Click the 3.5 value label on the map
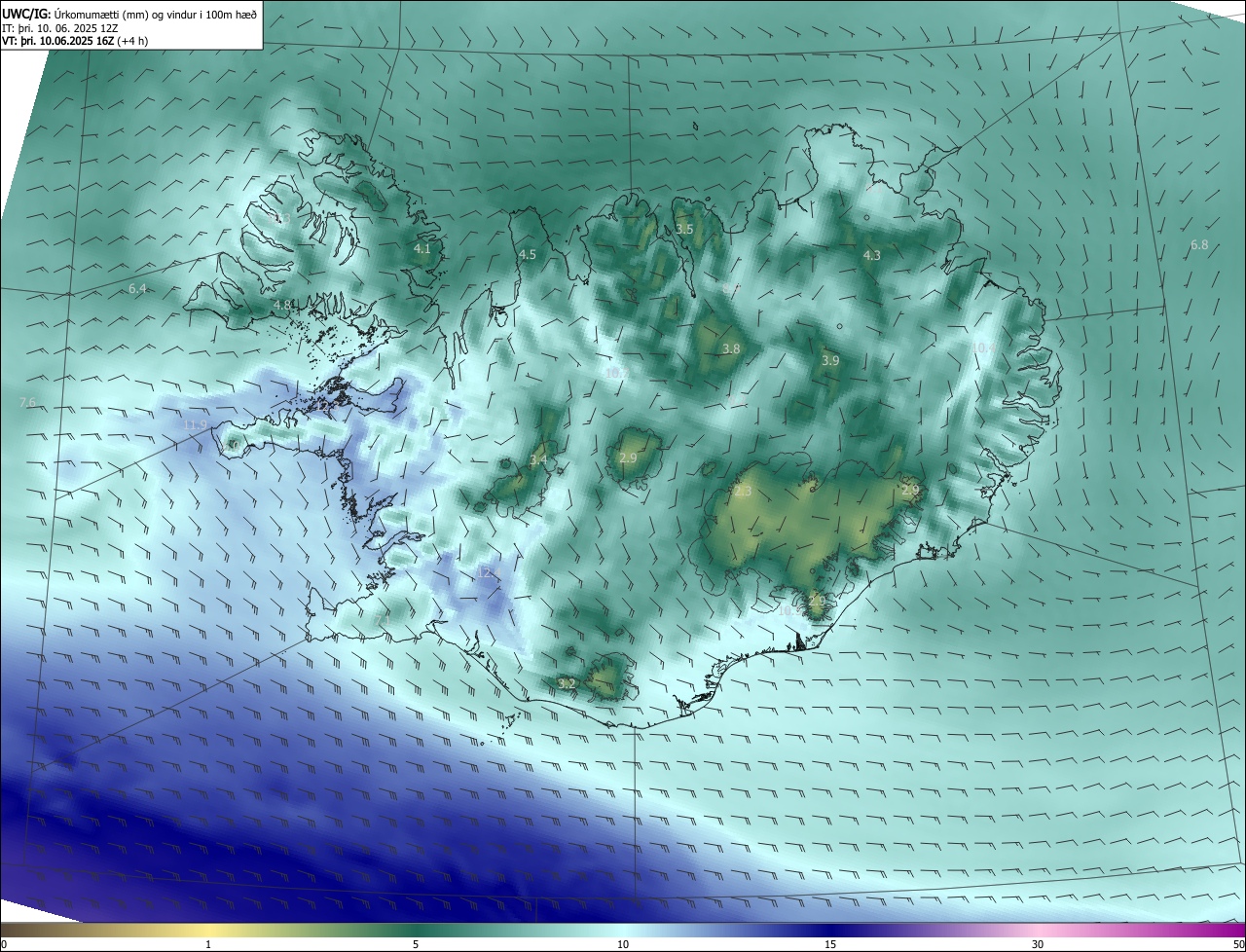The image size is (1246, 952). click(684, 229)
